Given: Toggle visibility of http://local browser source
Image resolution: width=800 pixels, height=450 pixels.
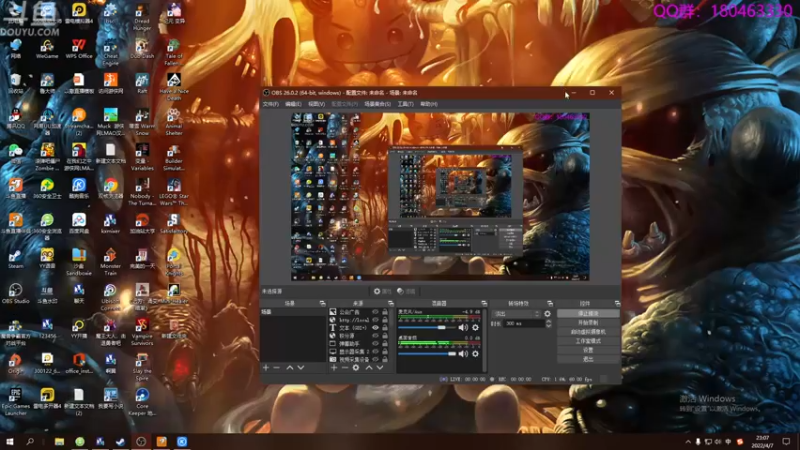Looking at the screenshot, I should 375,320.
